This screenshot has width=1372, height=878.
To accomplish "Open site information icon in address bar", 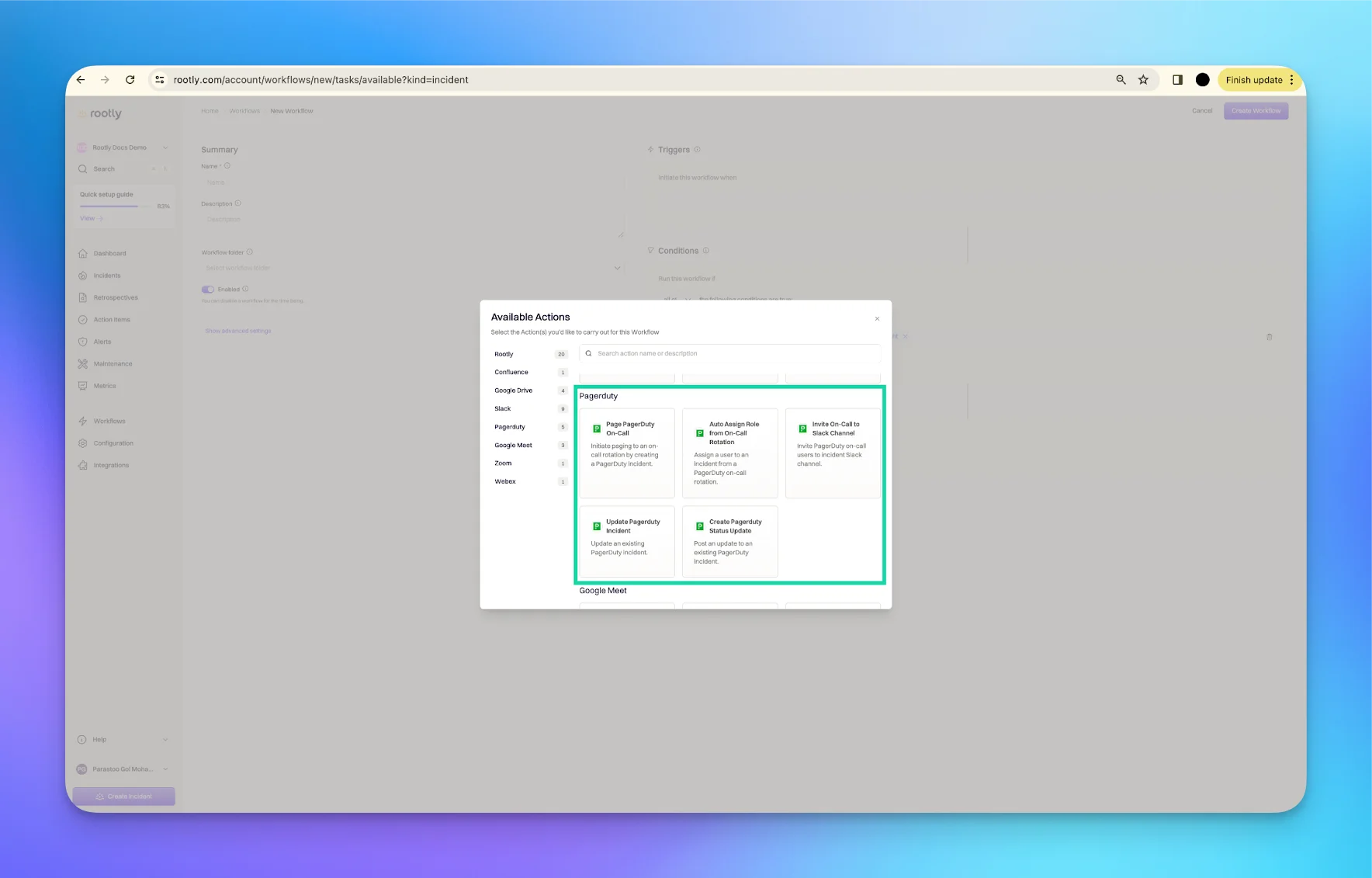I will point(160,80).
